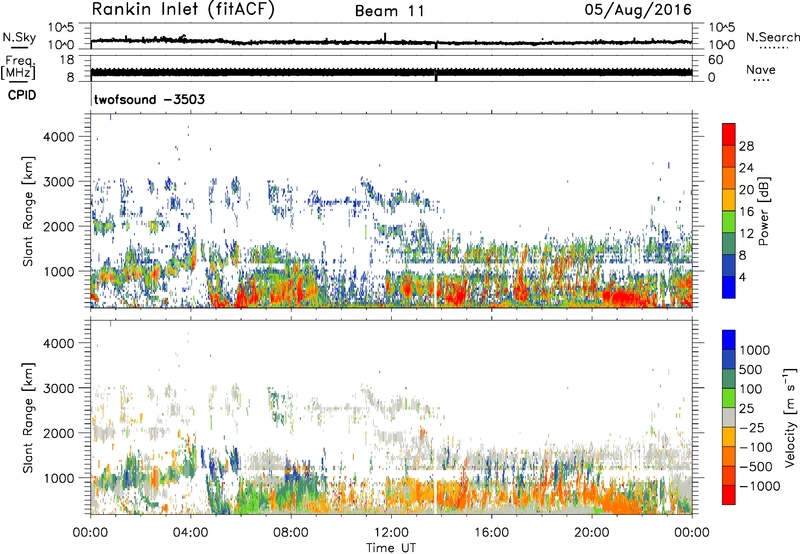Click the Power scale value 28
This screenshot has height=554, width=800.
(746, 146)
